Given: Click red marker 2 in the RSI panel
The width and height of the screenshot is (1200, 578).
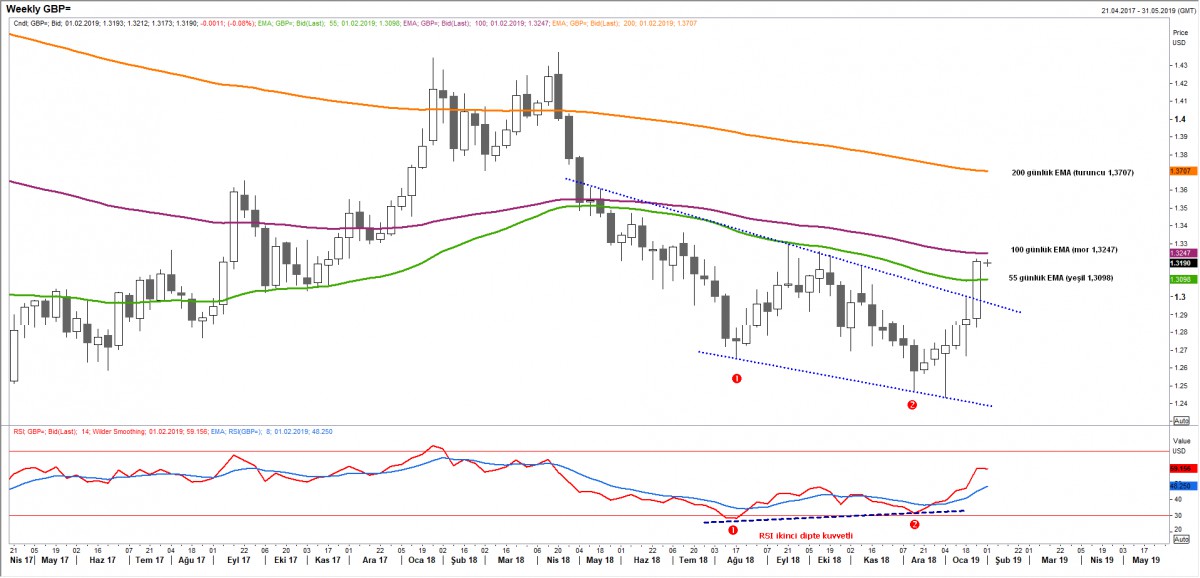Looking at the screenshot, I should pyautogui.click(x=914, y=523).
